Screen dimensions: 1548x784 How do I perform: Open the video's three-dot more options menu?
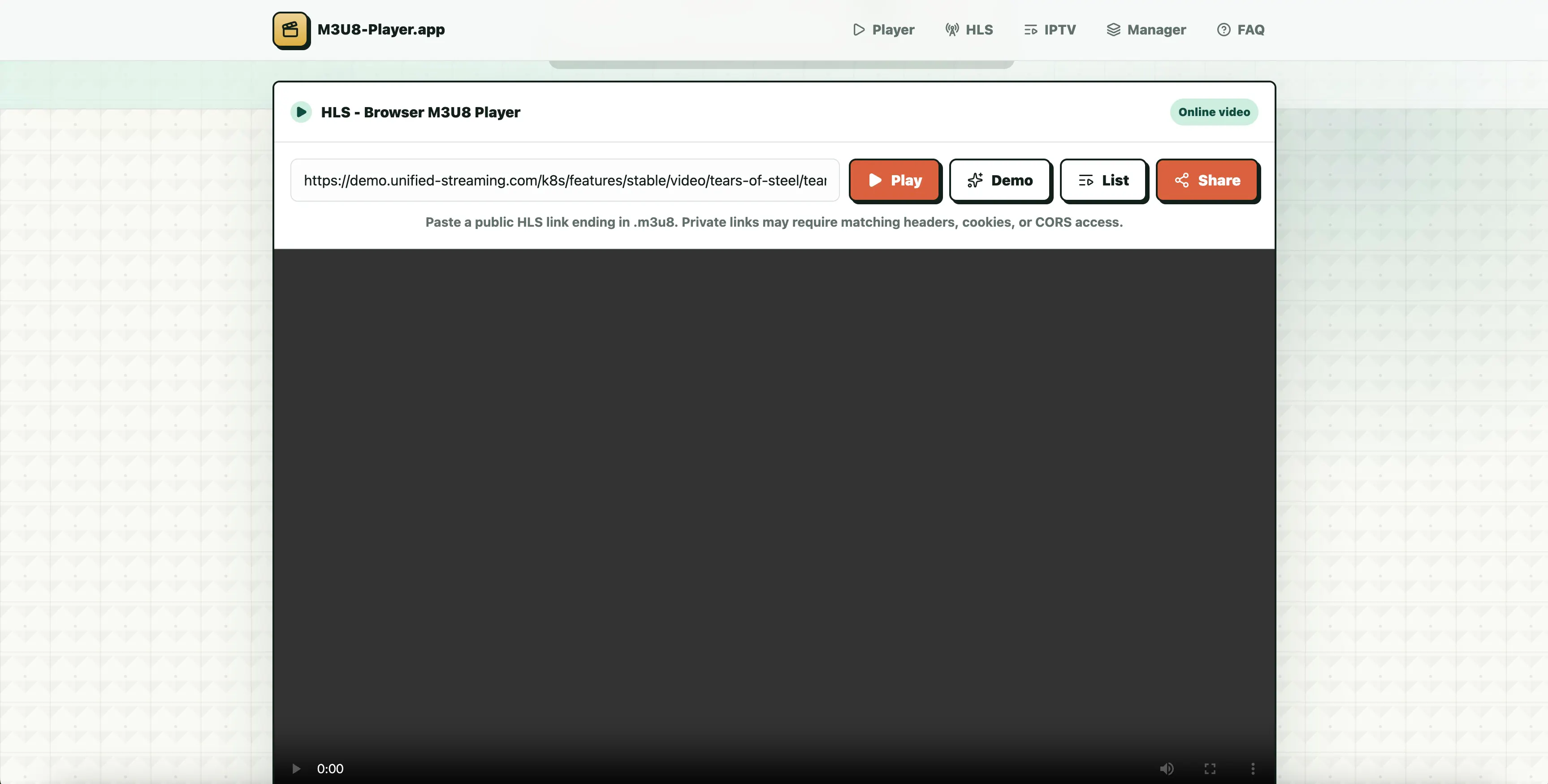coord(1253,768)
